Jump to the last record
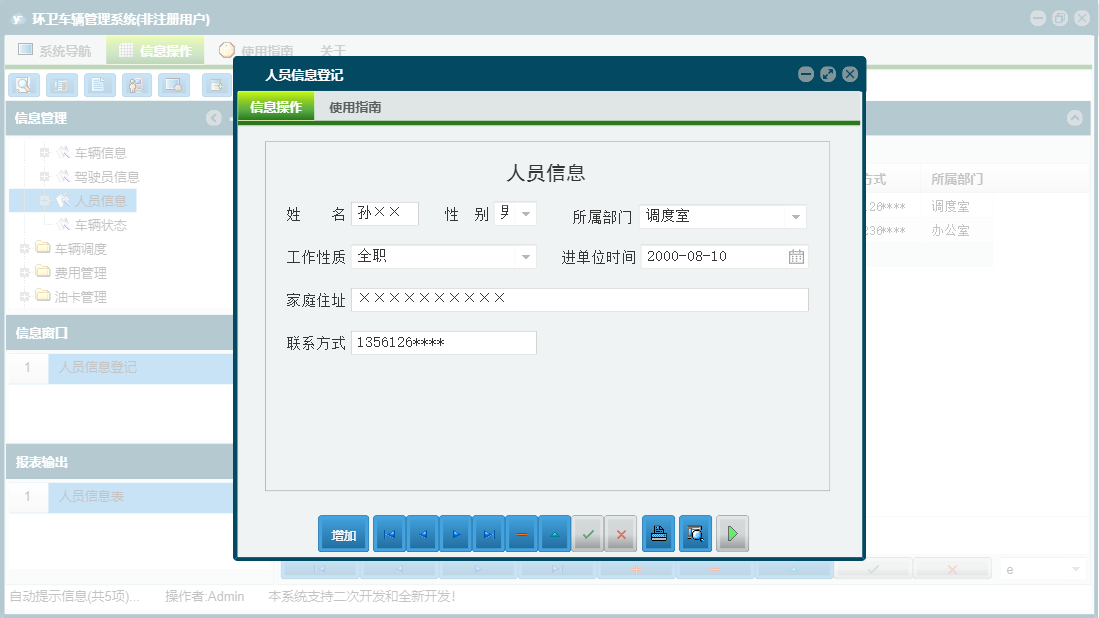The image size is (1099, 618). click(x=489, y=533)
